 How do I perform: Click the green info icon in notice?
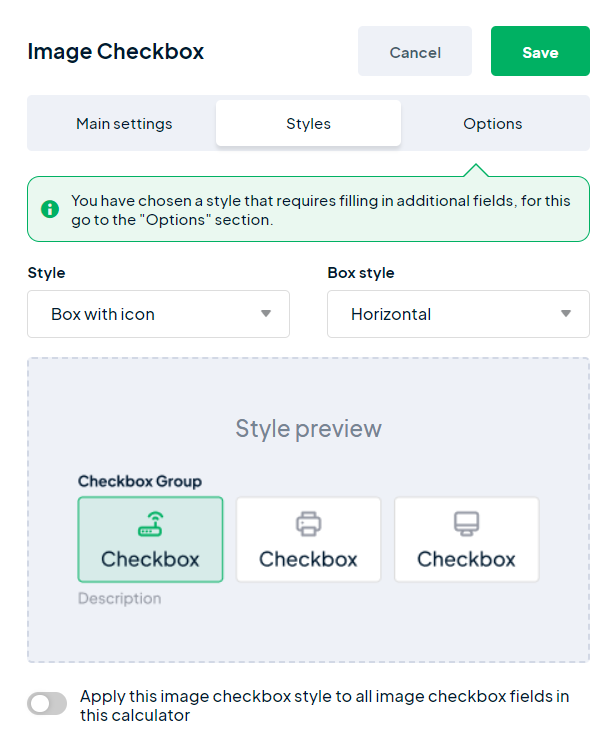50,209
